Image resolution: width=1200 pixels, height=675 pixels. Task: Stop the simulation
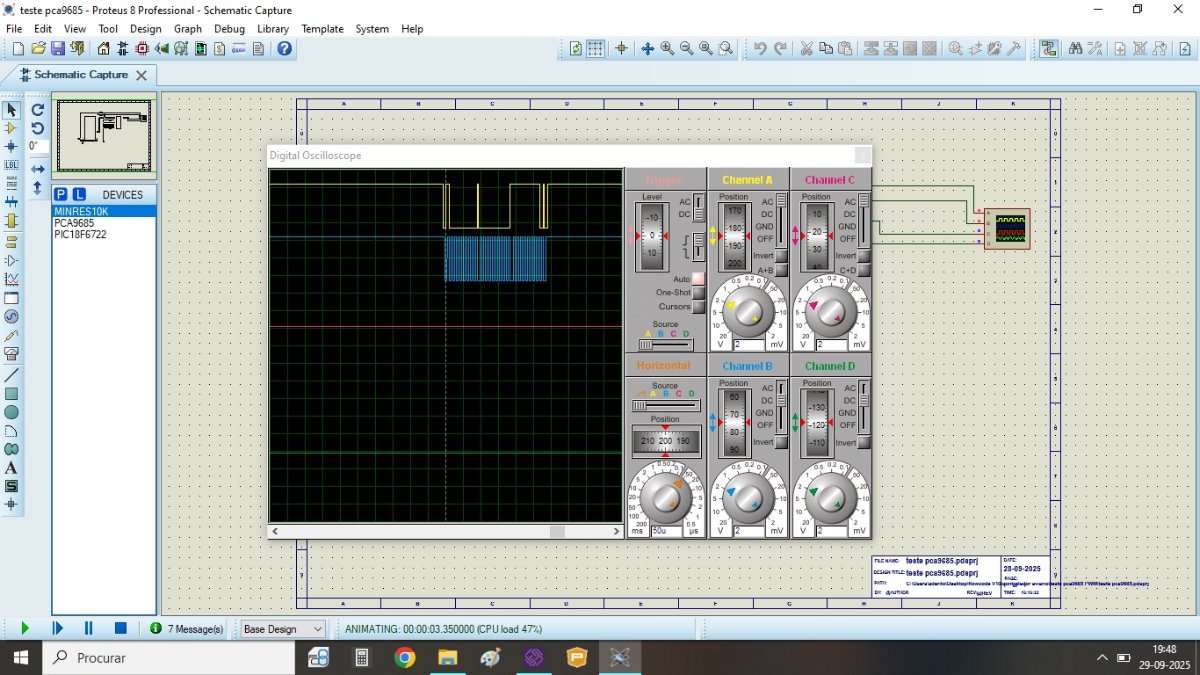(120, 628)
